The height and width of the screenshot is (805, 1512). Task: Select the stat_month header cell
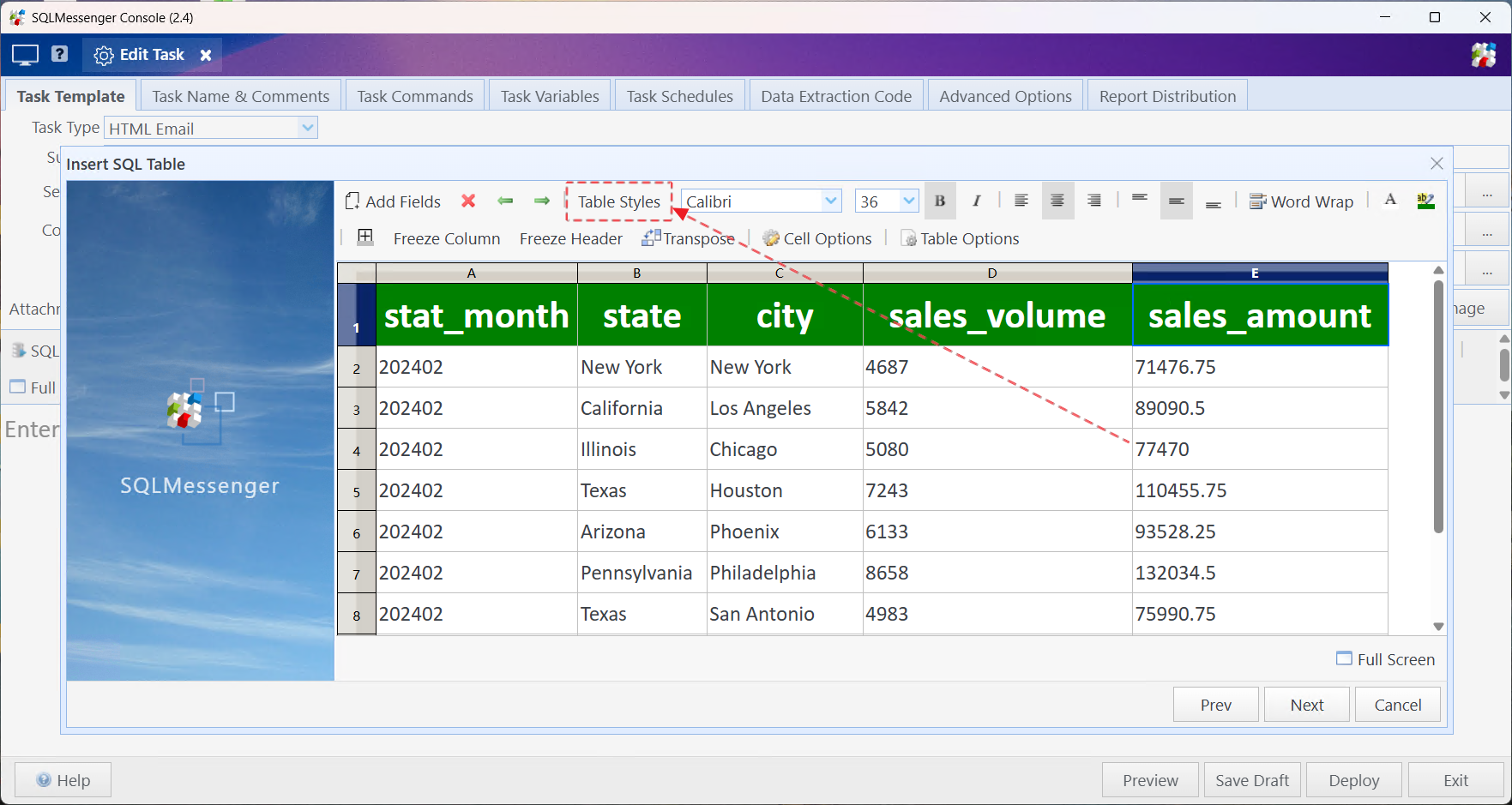(x=477, y=315)
